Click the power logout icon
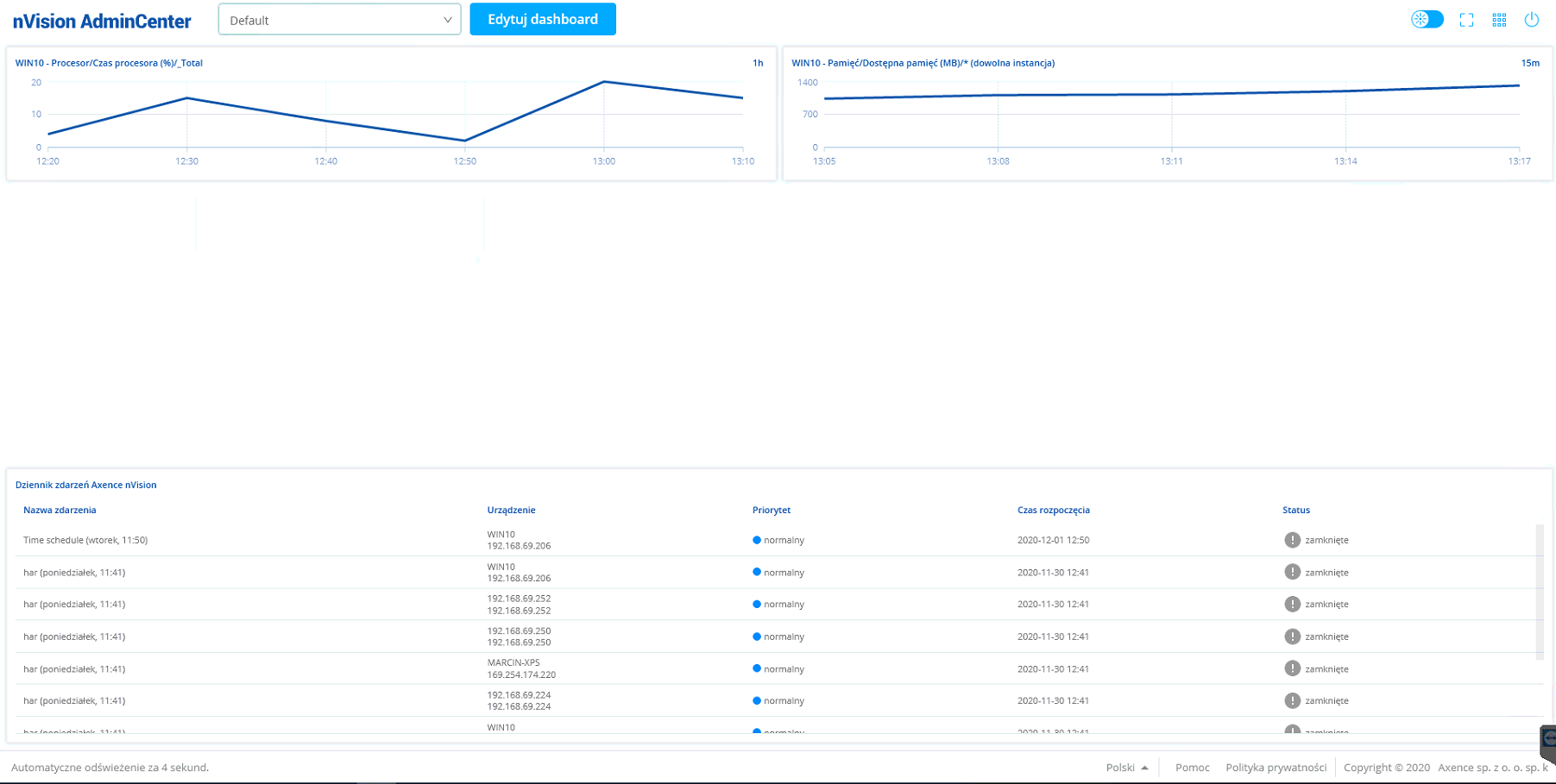The image size is (1556, 784). pos(1531,20)
